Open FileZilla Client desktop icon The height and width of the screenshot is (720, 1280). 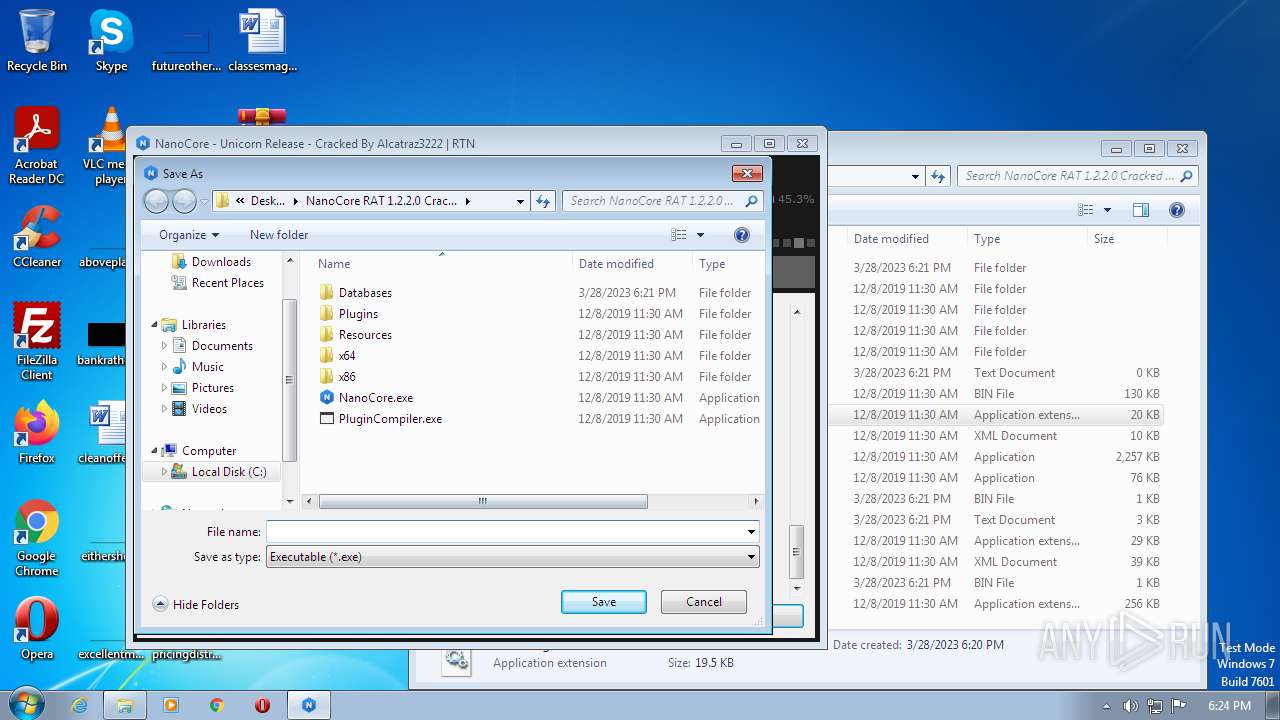(x=37, y=342)
